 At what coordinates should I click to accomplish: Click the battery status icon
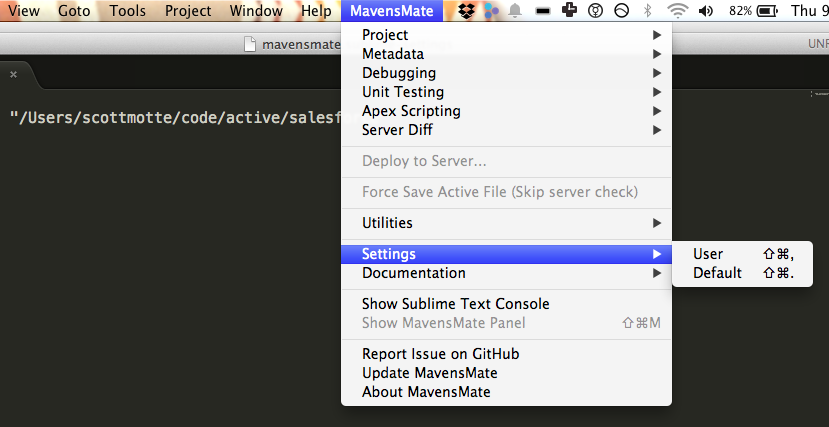pos(767,11)
